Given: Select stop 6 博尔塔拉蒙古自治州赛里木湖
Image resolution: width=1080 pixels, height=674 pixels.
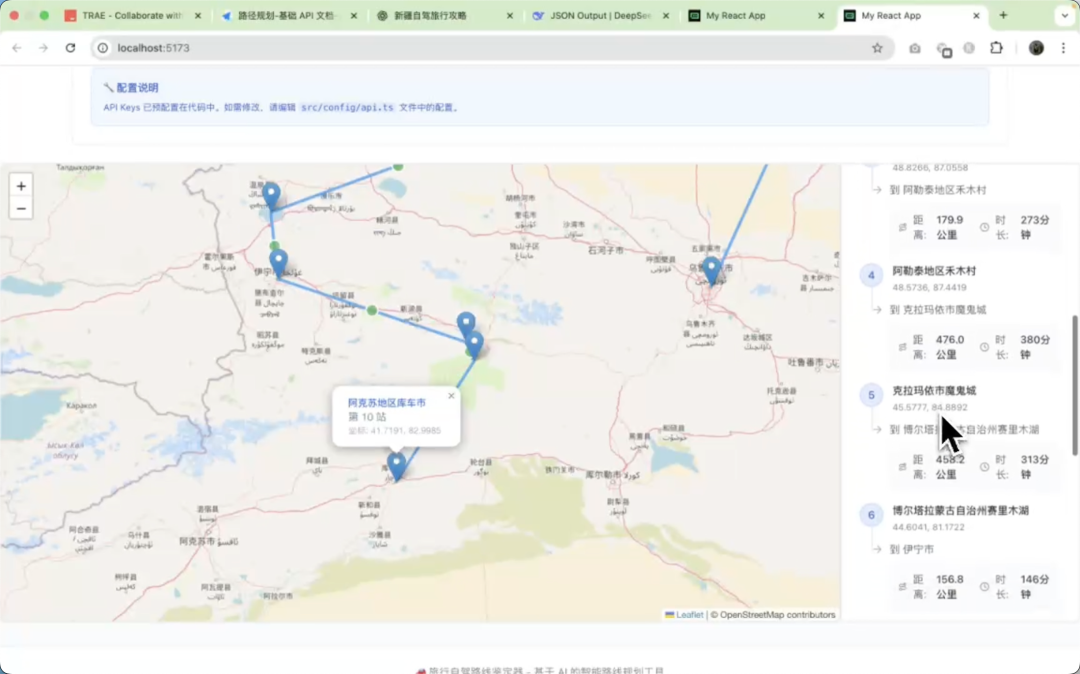Looking at the screenshot, I should [960, 511].
